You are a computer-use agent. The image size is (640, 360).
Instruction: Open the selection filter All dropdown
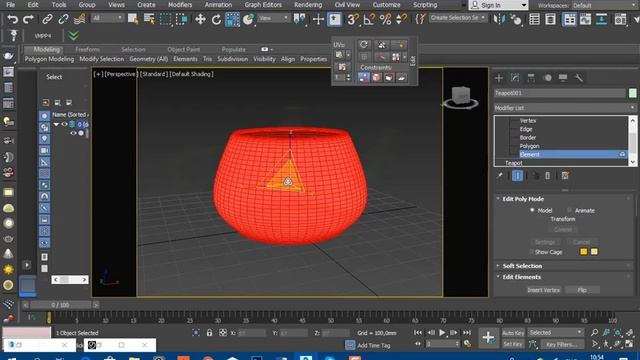[107, 18]
